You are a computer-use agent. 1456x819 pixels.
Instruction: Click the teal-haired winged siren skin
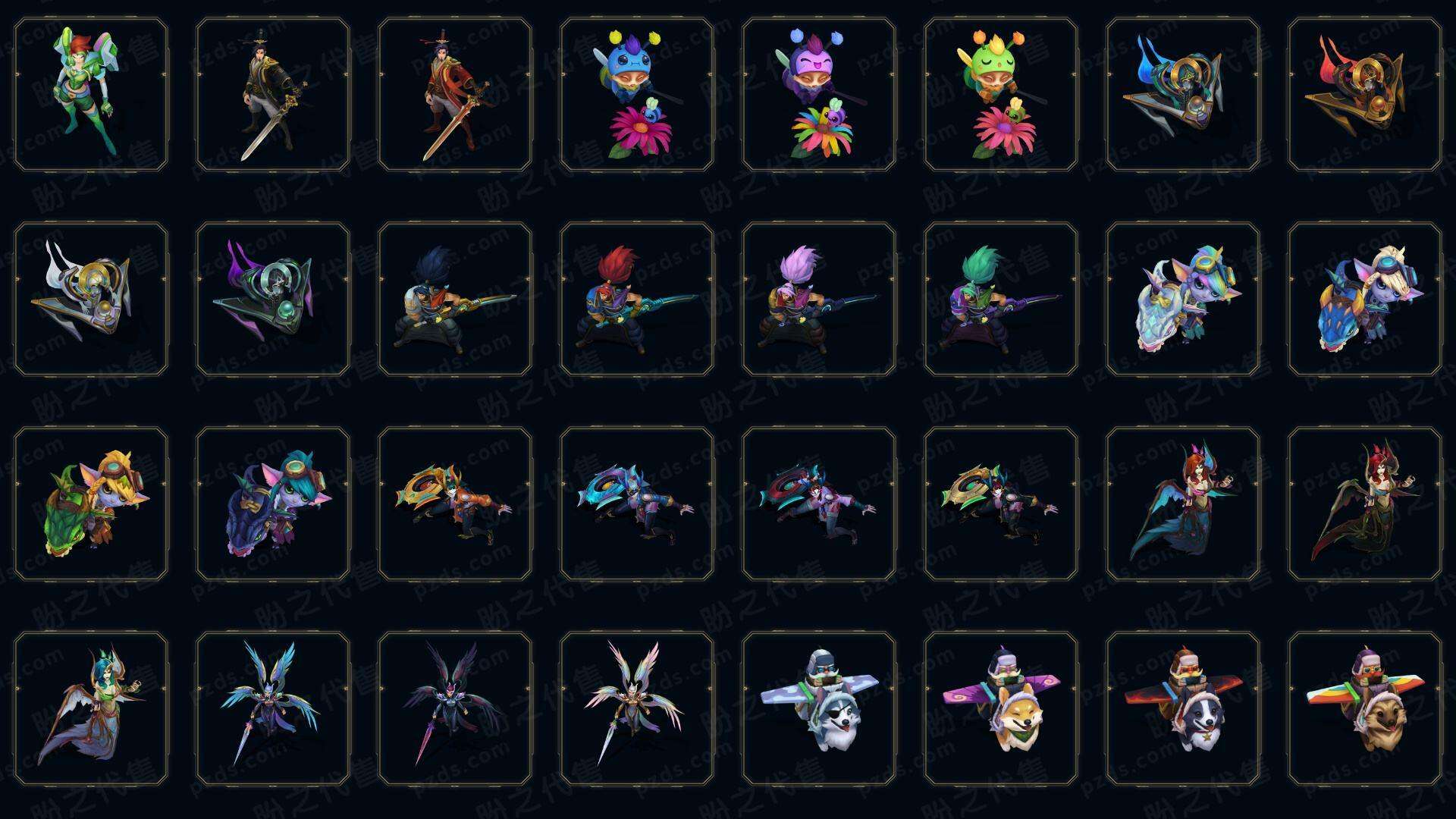point(91,708)
